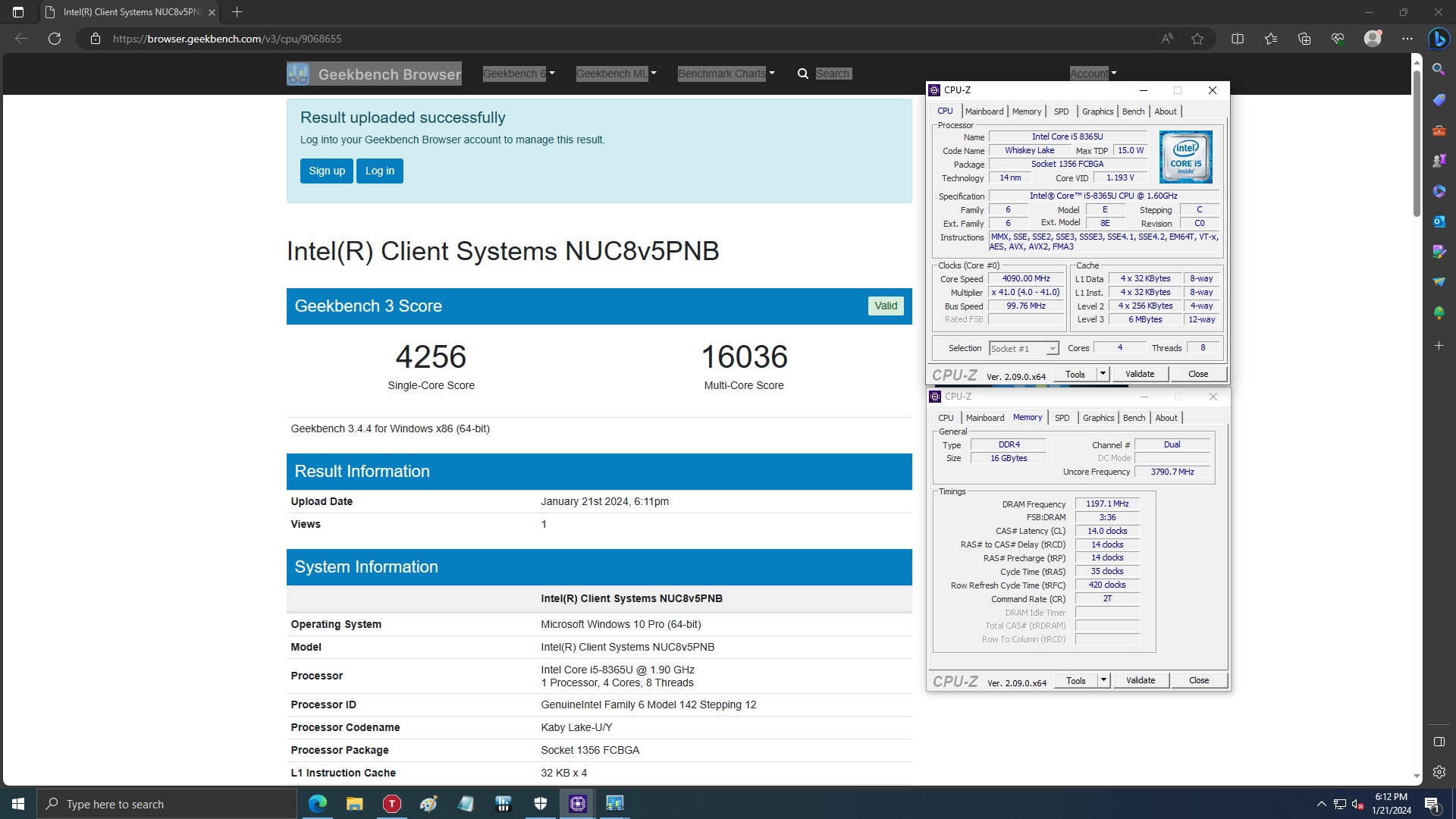
Task: Select Graphics tab in upper CPU-Z window
Action: tap(1097, 111)
